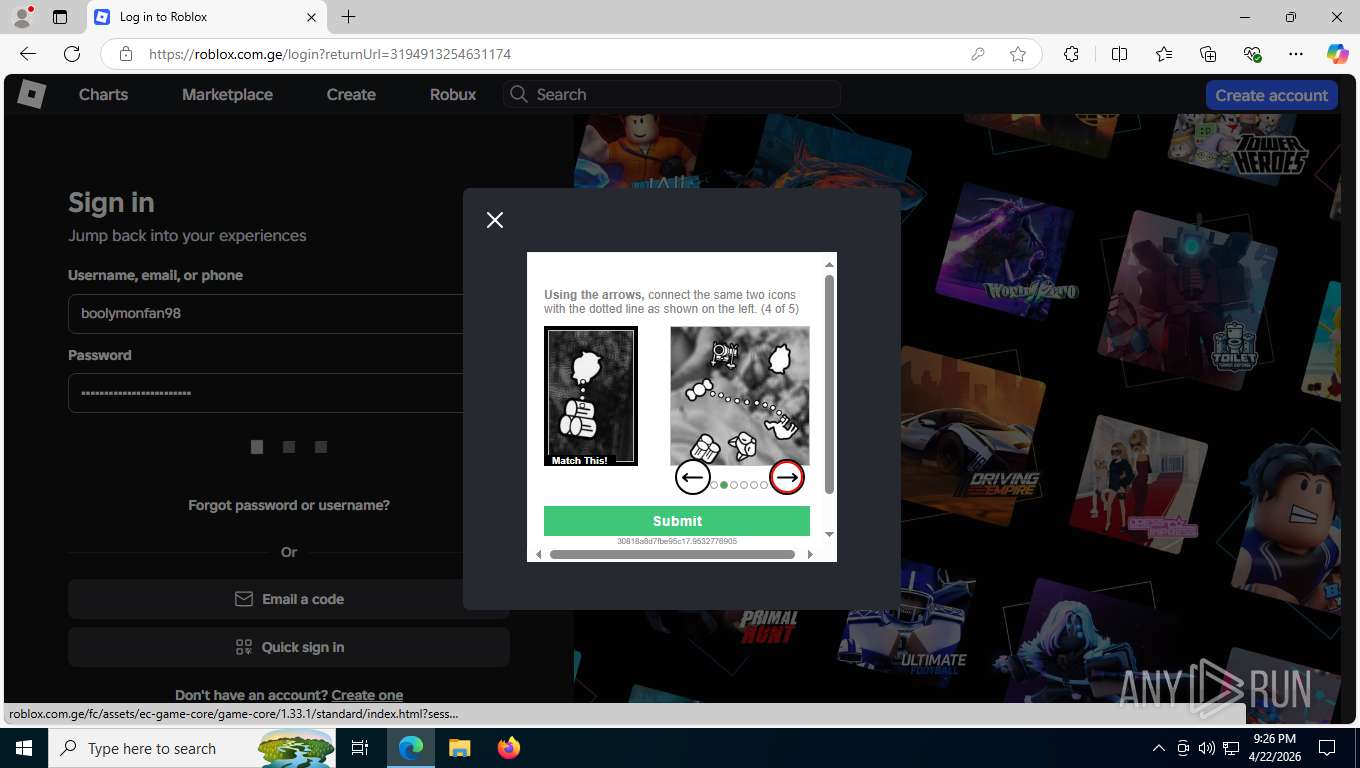Image resolution: width=1360 pixels, height=768 pixels.
Task: Open tab actions menu icon
Action: click(x=60, y=17)
